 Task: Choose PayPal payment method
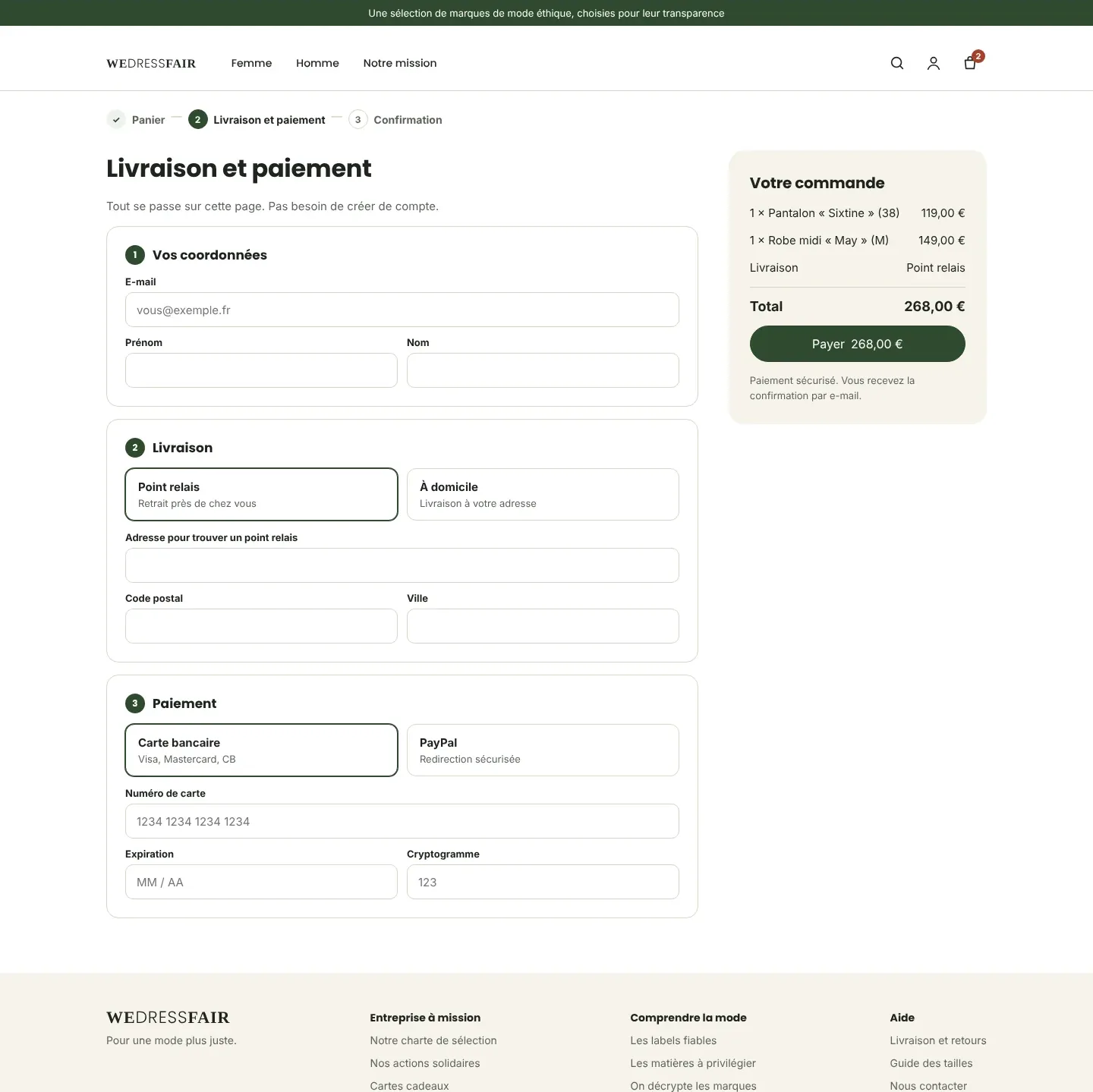point(543,750)
